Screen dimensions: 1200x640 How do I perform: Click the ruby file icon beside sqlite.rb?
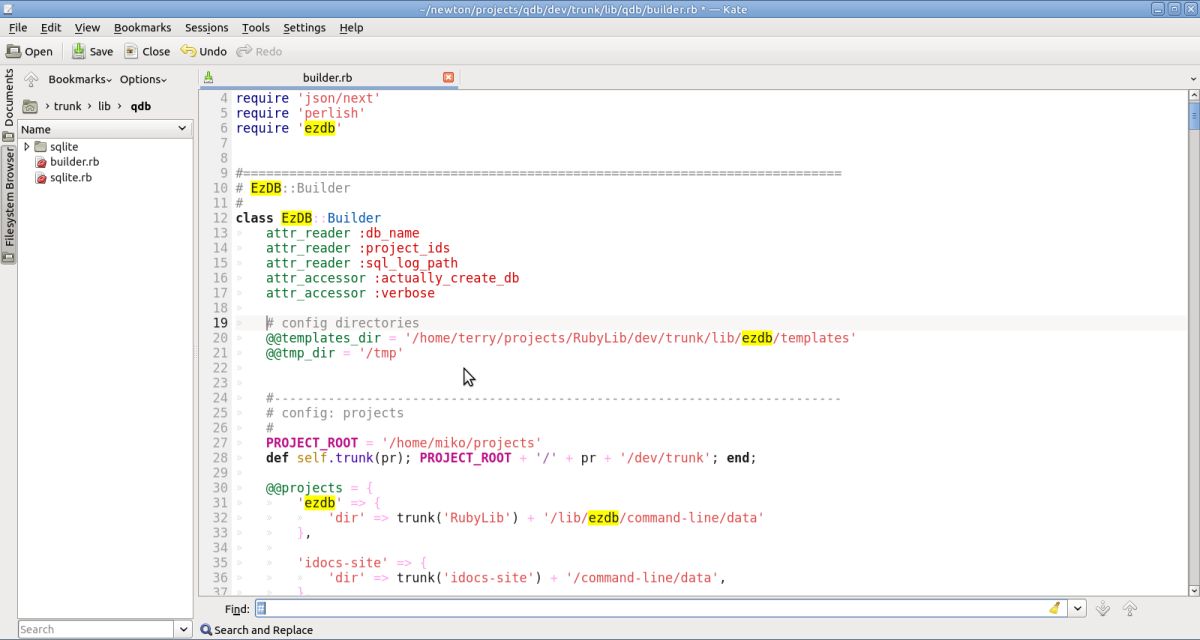coord(41,178)
